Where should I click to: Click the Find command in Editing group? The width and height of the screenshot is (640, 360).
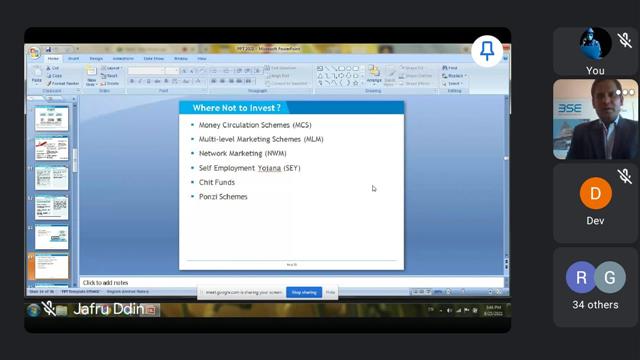click(x=450, y=68)
